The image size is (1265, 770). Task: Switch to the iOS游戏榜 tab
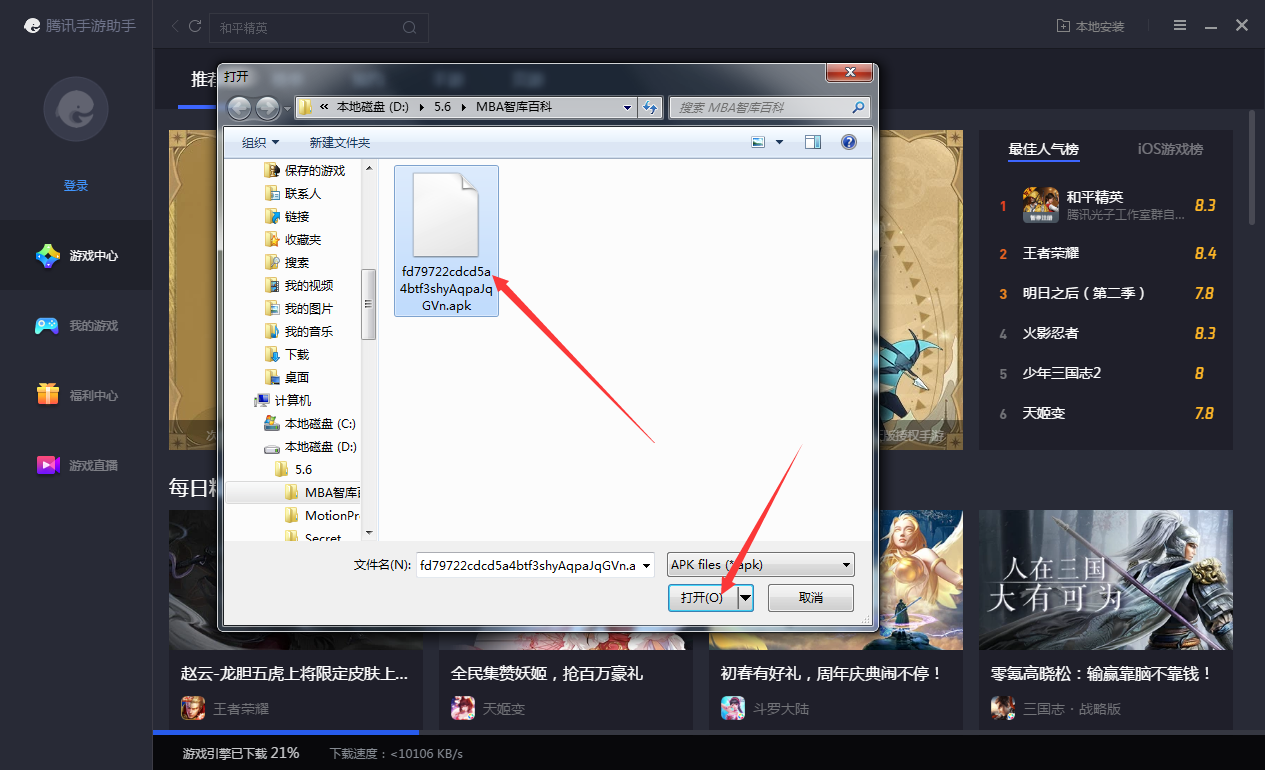click(1169, 150)
